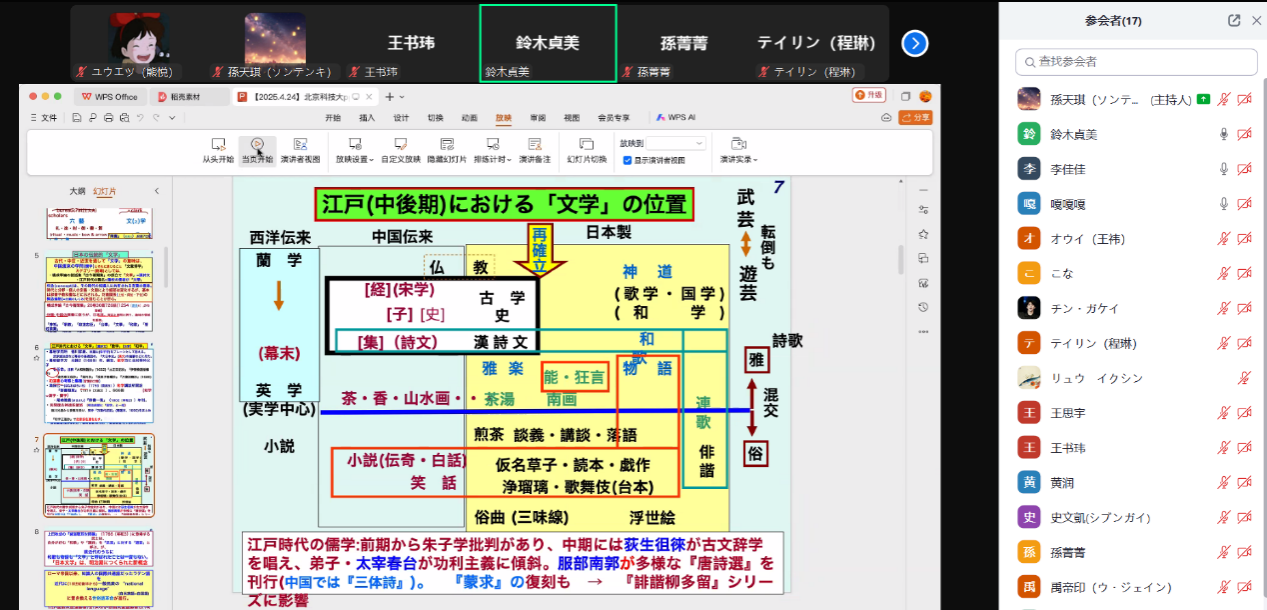Click the history clock icon in side strip
The image size is (1267, 610).
tap(923, 307)
